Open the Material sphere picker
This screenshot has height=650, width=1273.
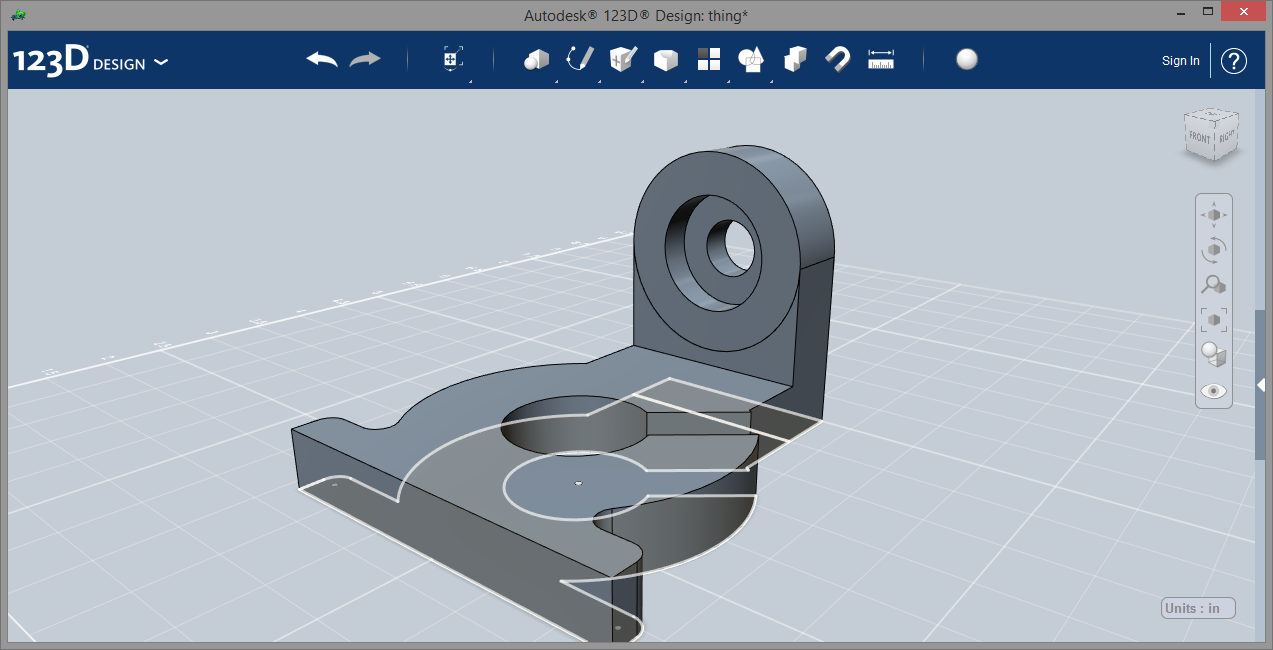click(x=966, y=60)
